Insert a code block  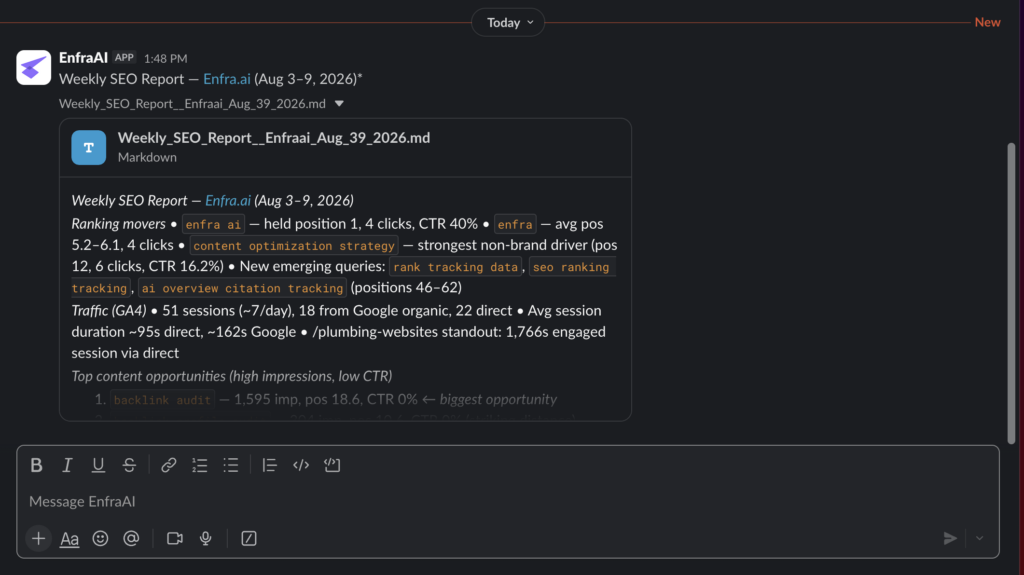pos(332,465)
